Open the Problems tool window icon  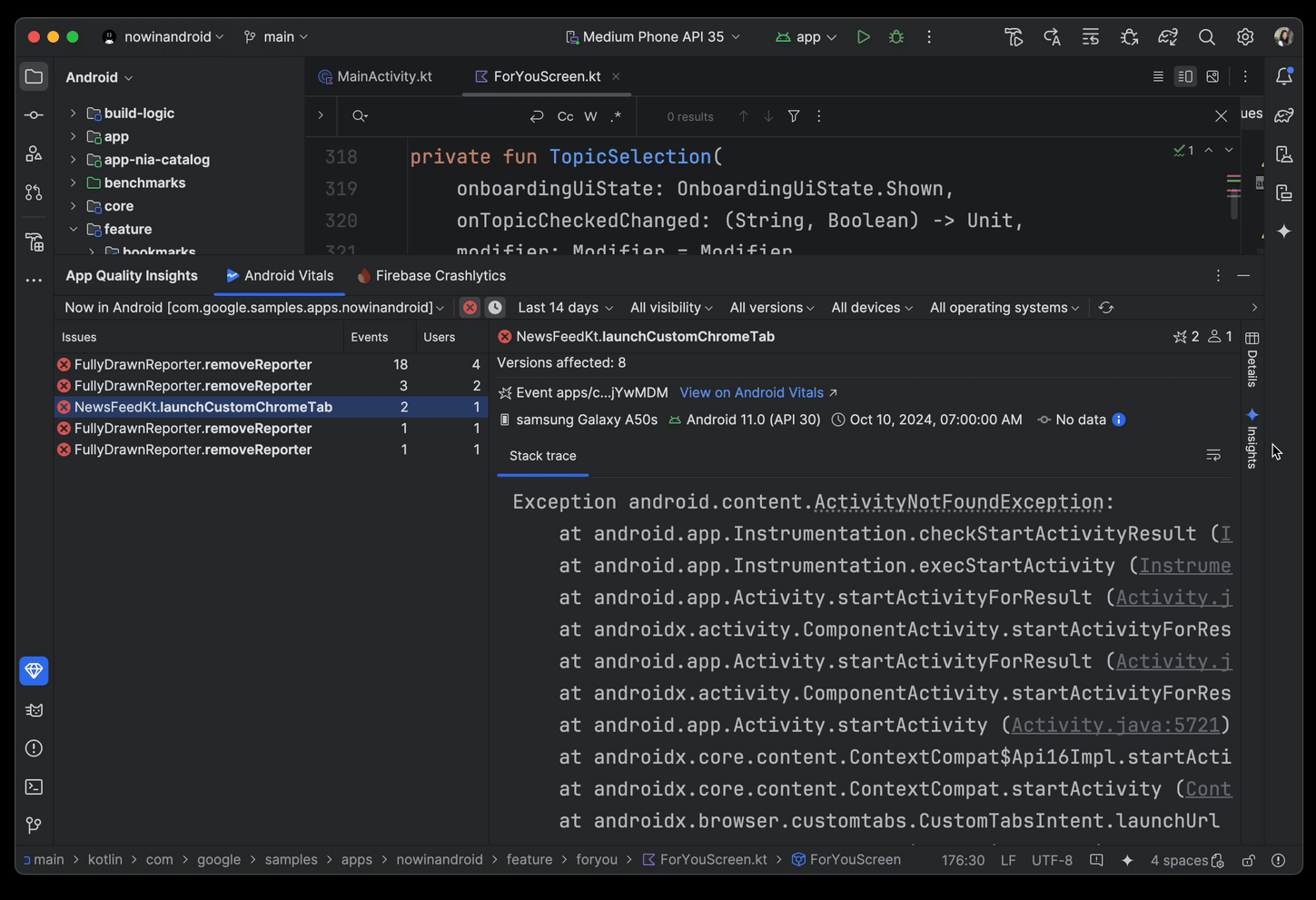point(34,747)
